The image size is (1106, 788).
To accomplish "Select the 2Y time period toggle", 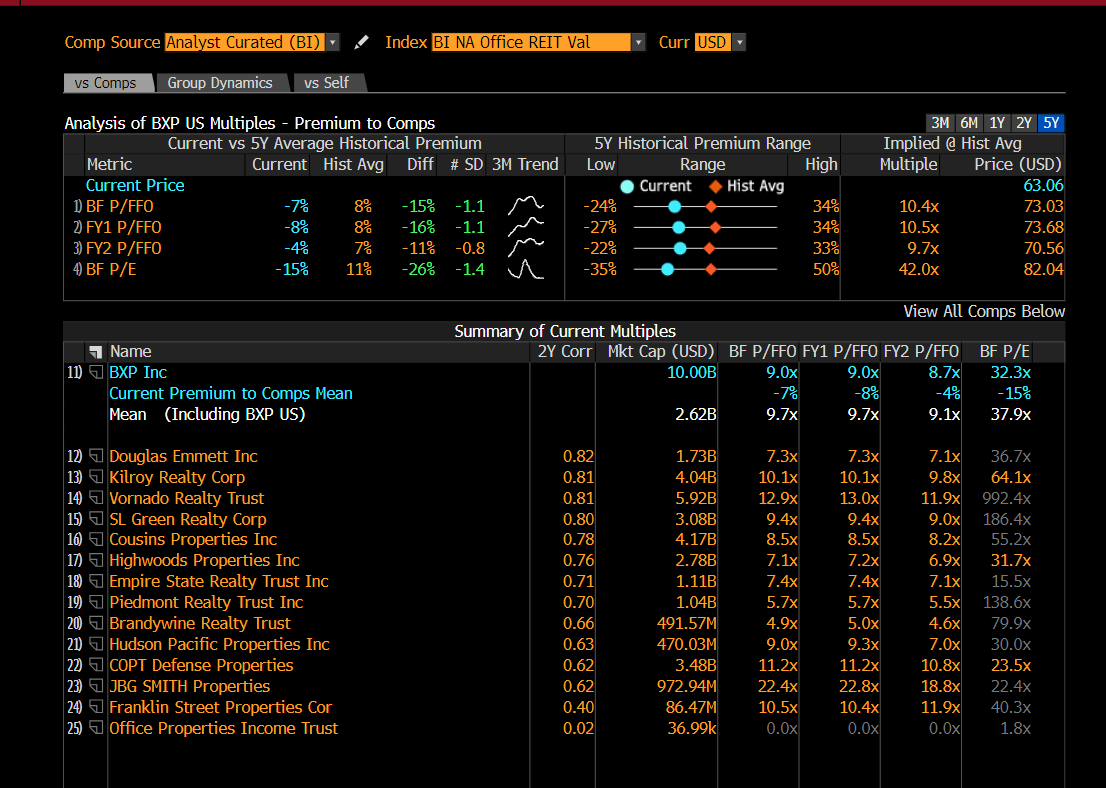I will coord(1023,123).
